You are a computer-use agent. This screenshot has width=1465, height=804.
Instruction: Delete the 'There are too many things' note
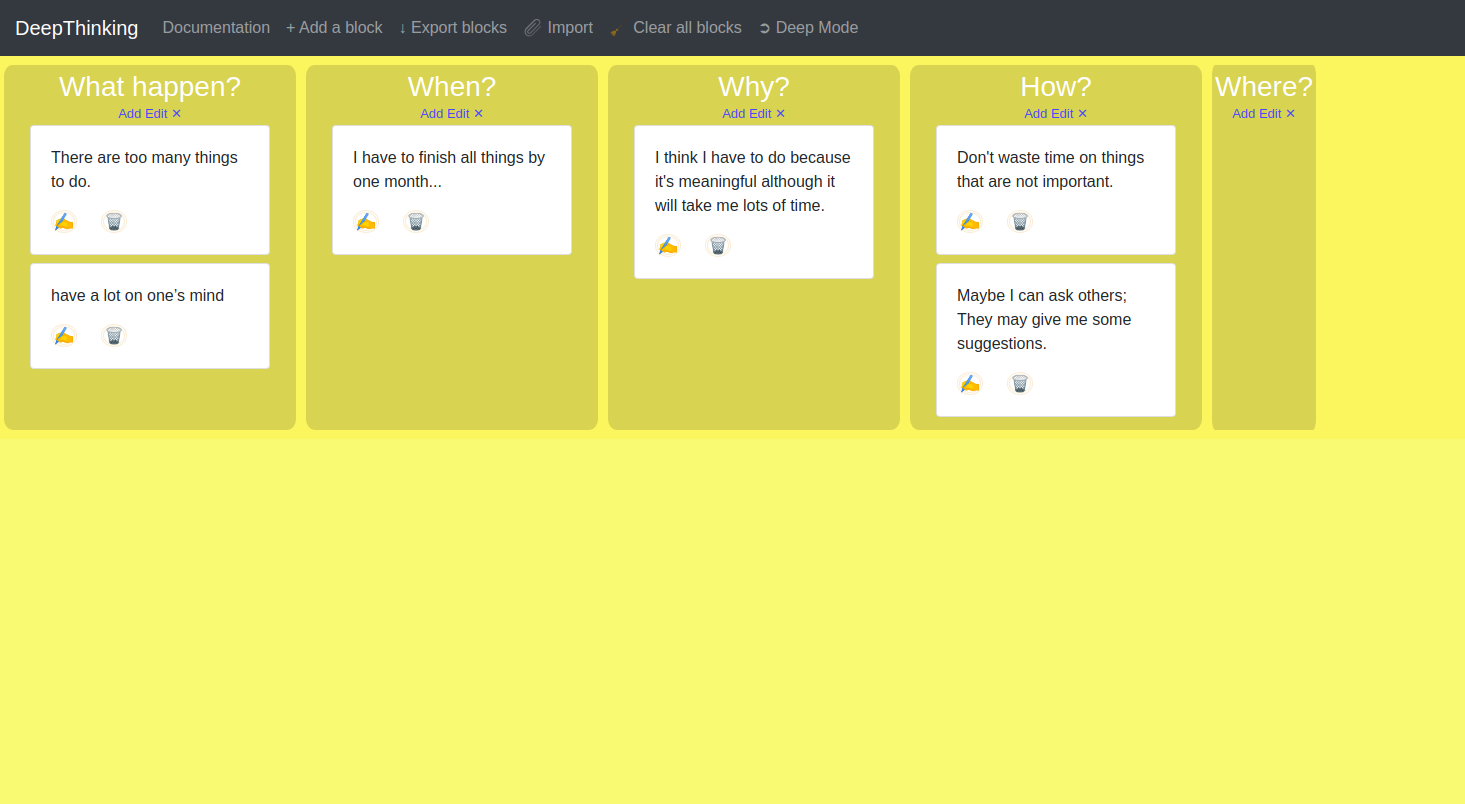pyautogui.click(x=114, y=222)
